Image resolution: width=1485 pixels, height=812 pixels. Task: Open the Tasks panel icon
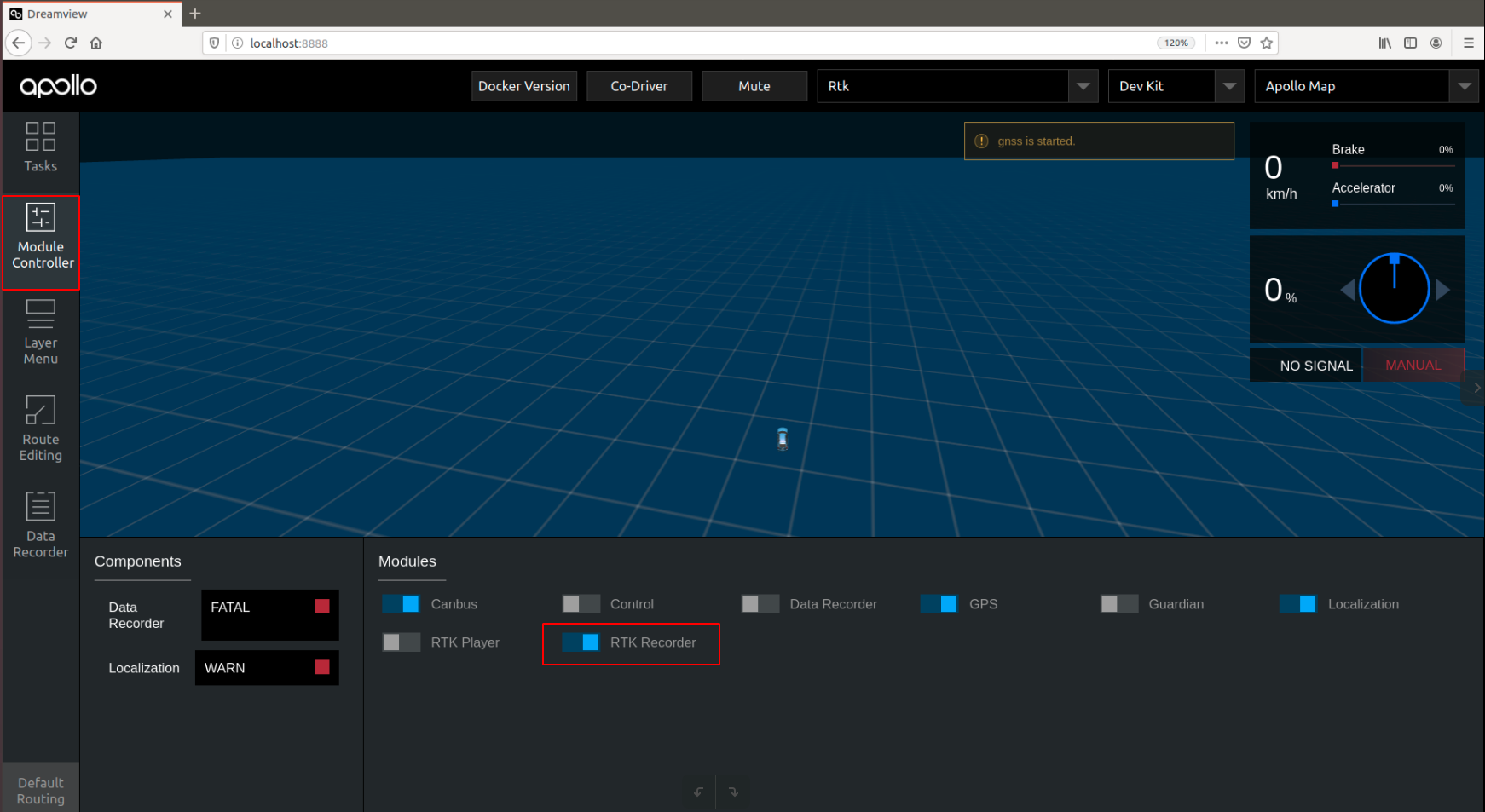point(40,136)
